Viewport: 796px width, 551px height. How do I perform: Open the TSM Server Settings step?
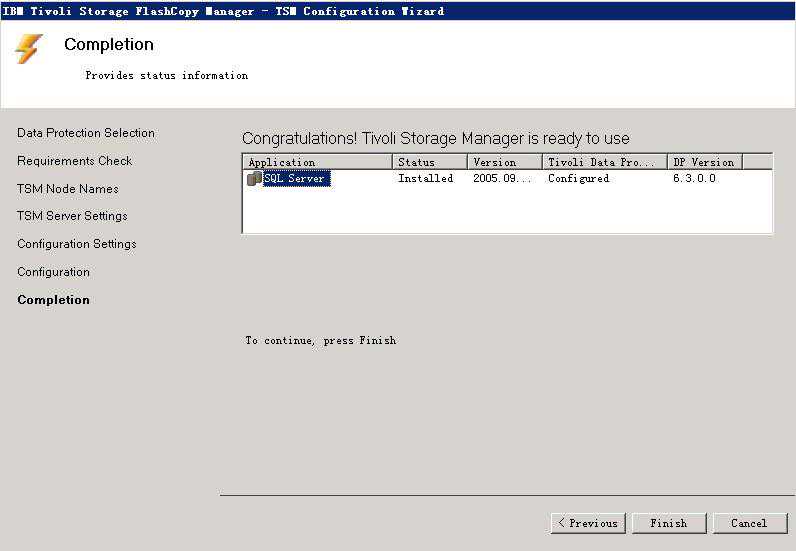click(x=72, y=216)
